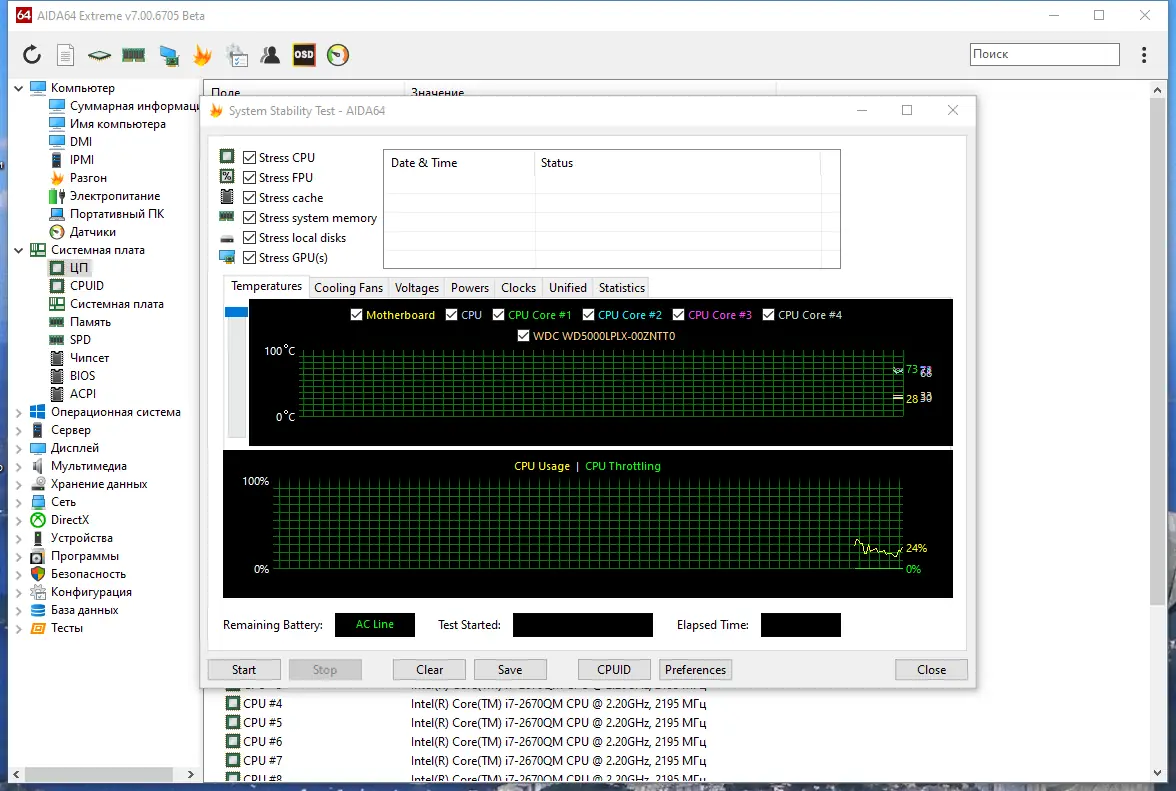Expand Операционная система tree node
1176x791 pixels.
click(19, 412)
